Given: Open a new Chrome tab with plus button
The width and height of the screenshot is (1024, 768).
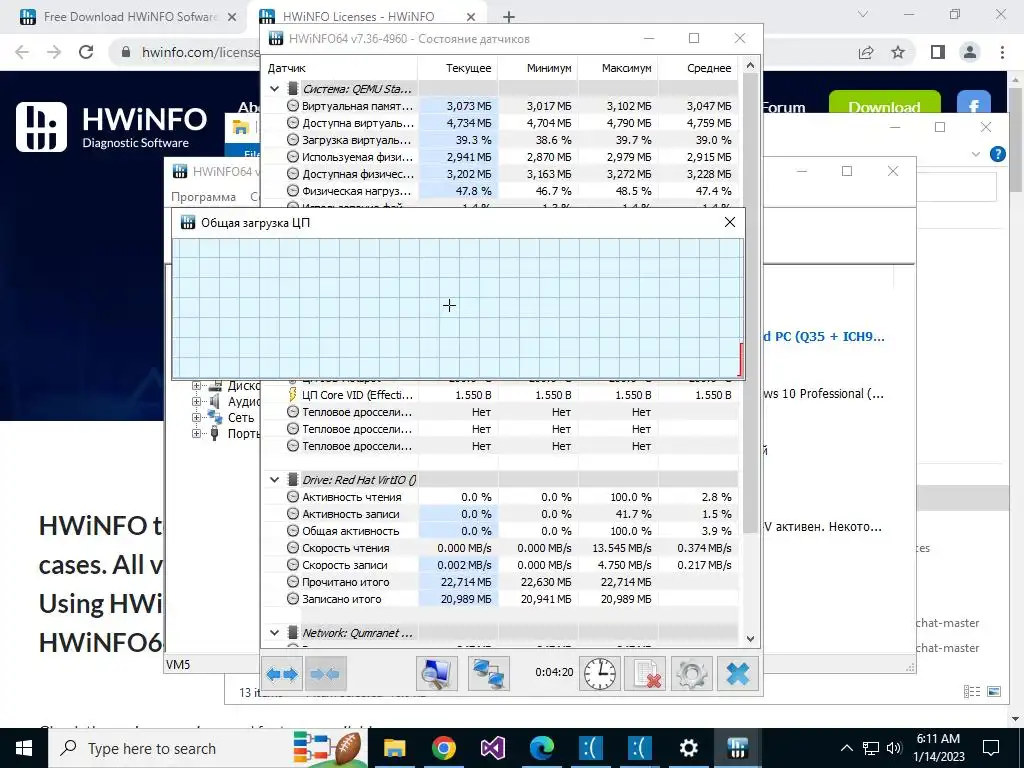Looking at the screenshot, I should (x=509, y=17).
